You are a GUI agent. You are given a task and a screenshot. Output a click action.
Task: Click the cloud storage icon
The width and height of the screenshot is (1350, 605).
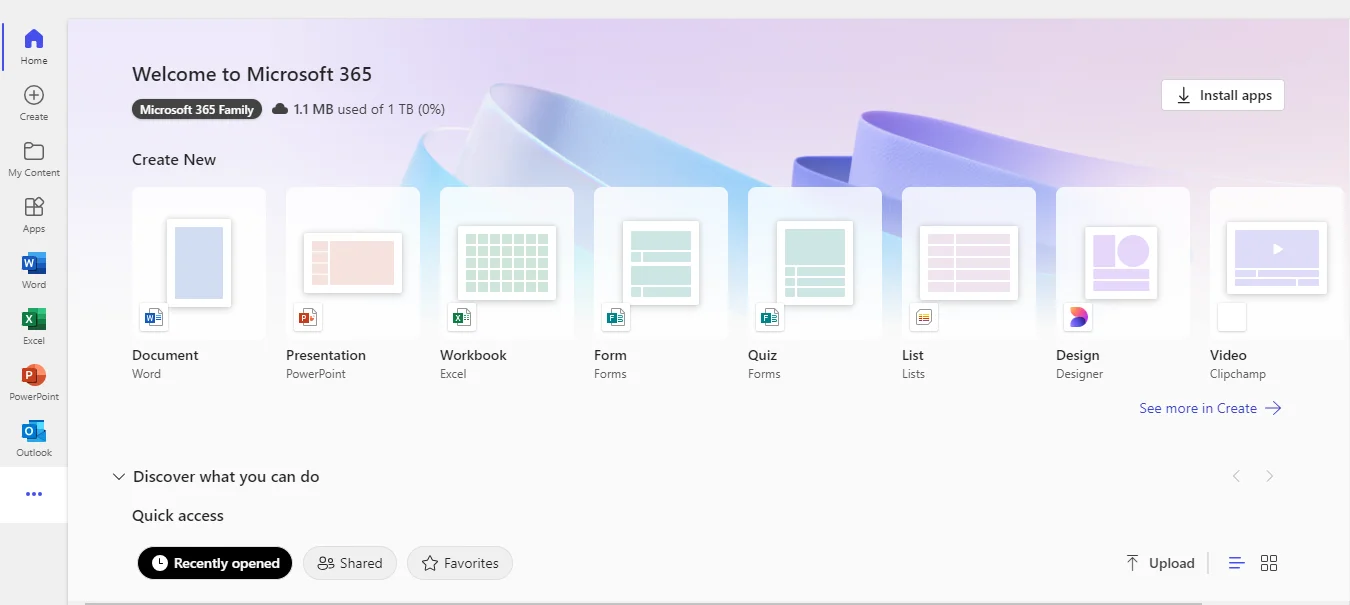pos(280,109)
